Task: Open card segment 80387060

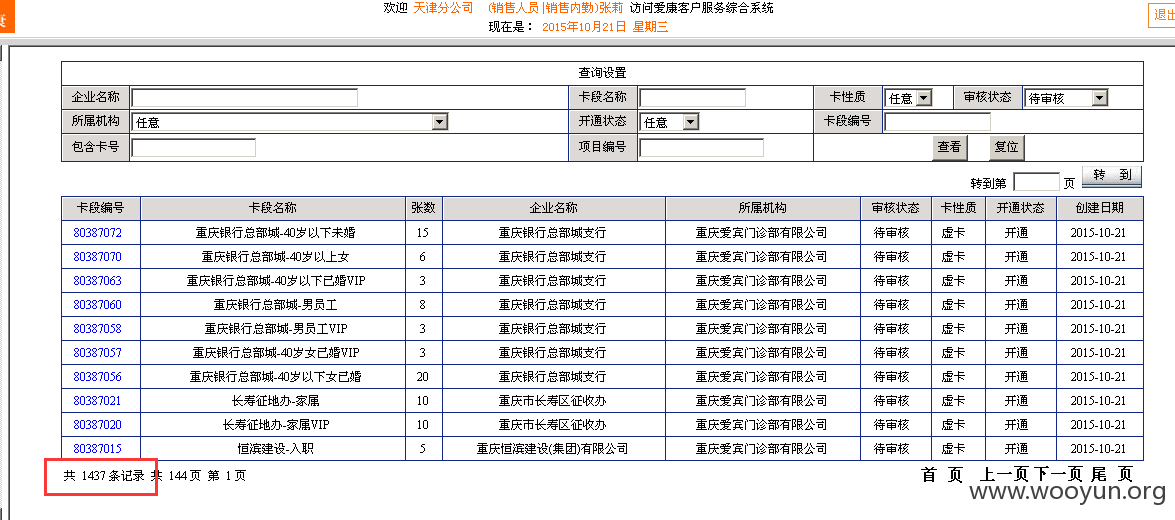Action: point(97,305)
